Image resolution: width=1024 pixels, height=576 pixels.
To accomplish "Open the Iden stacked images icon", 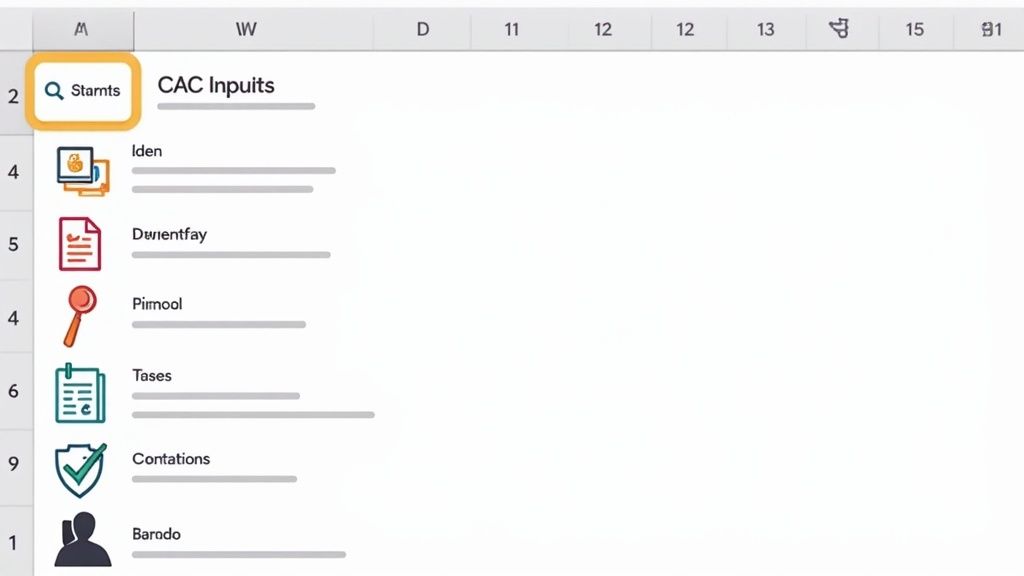I will coord(82,170).
